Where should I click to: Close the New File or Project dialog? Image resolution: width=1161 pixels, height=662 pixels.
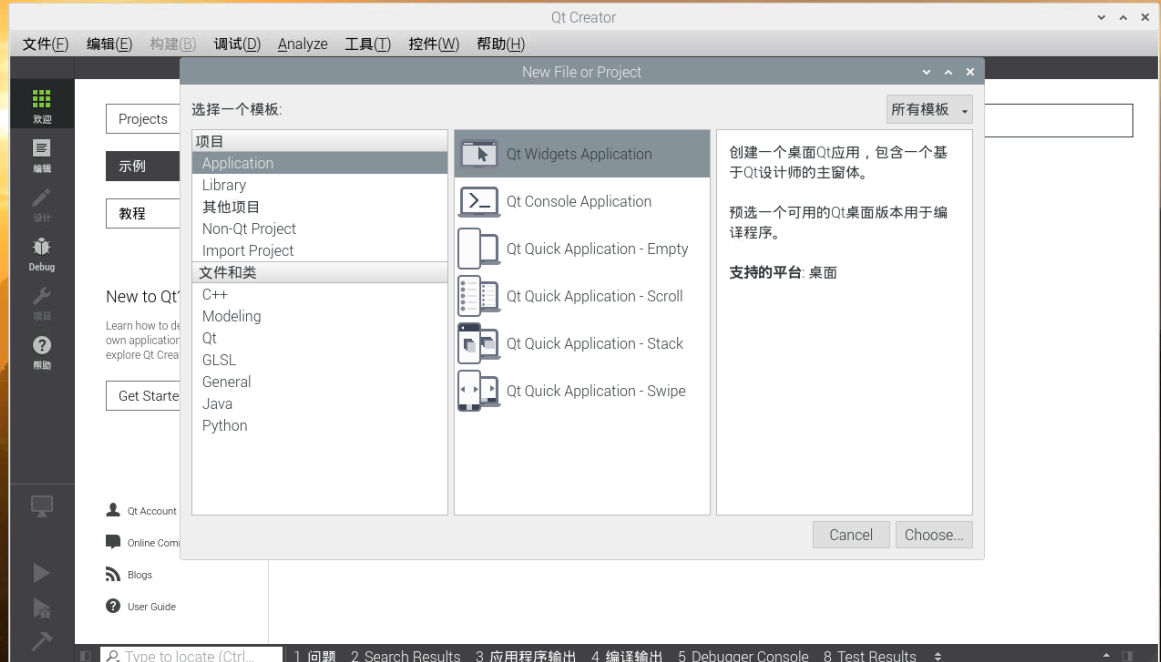[970, 72]
